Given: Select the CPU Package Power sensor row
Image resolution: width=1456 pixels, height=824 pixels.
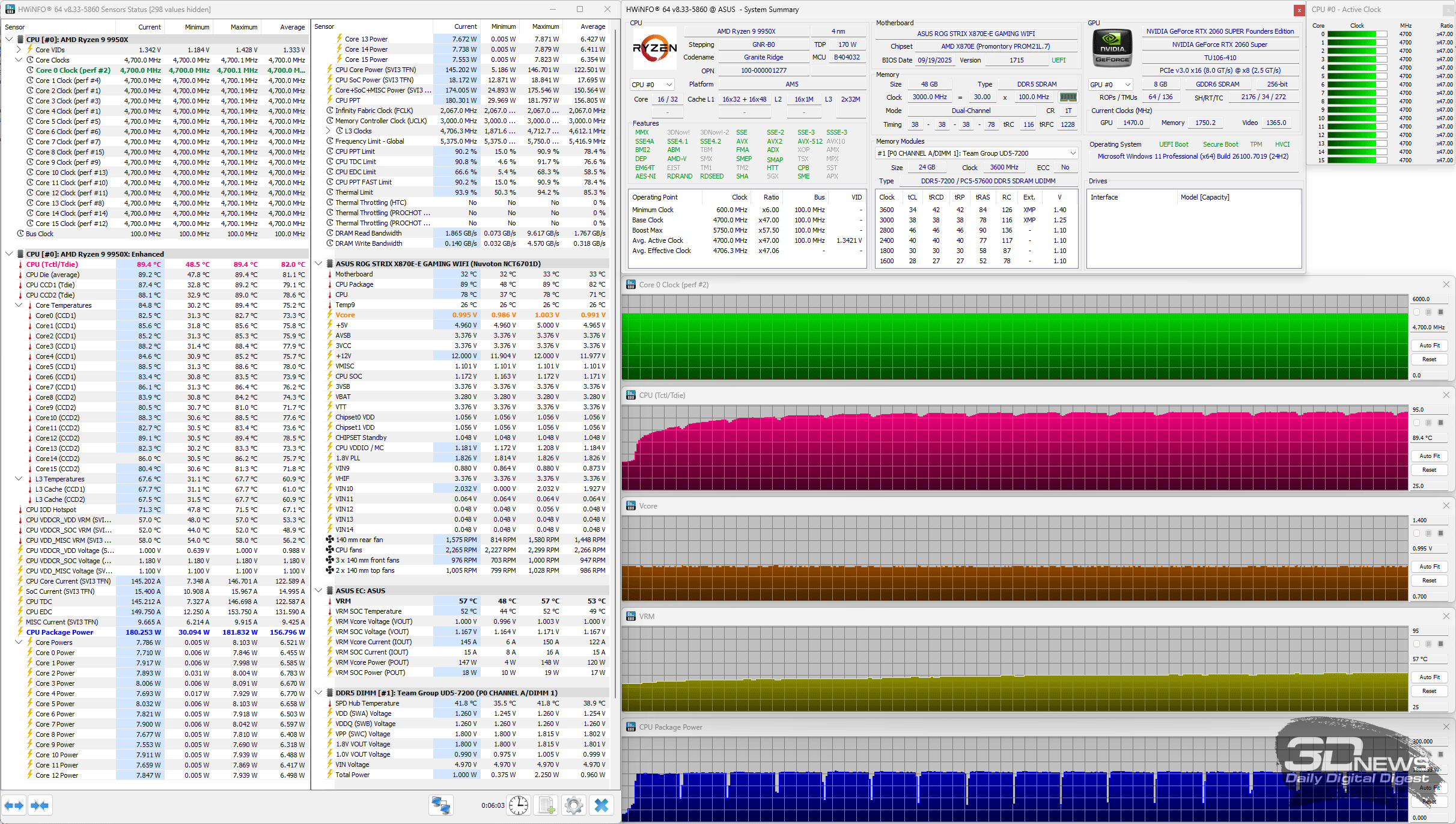Looking at the screenshot, I should [x=59, y=632].
